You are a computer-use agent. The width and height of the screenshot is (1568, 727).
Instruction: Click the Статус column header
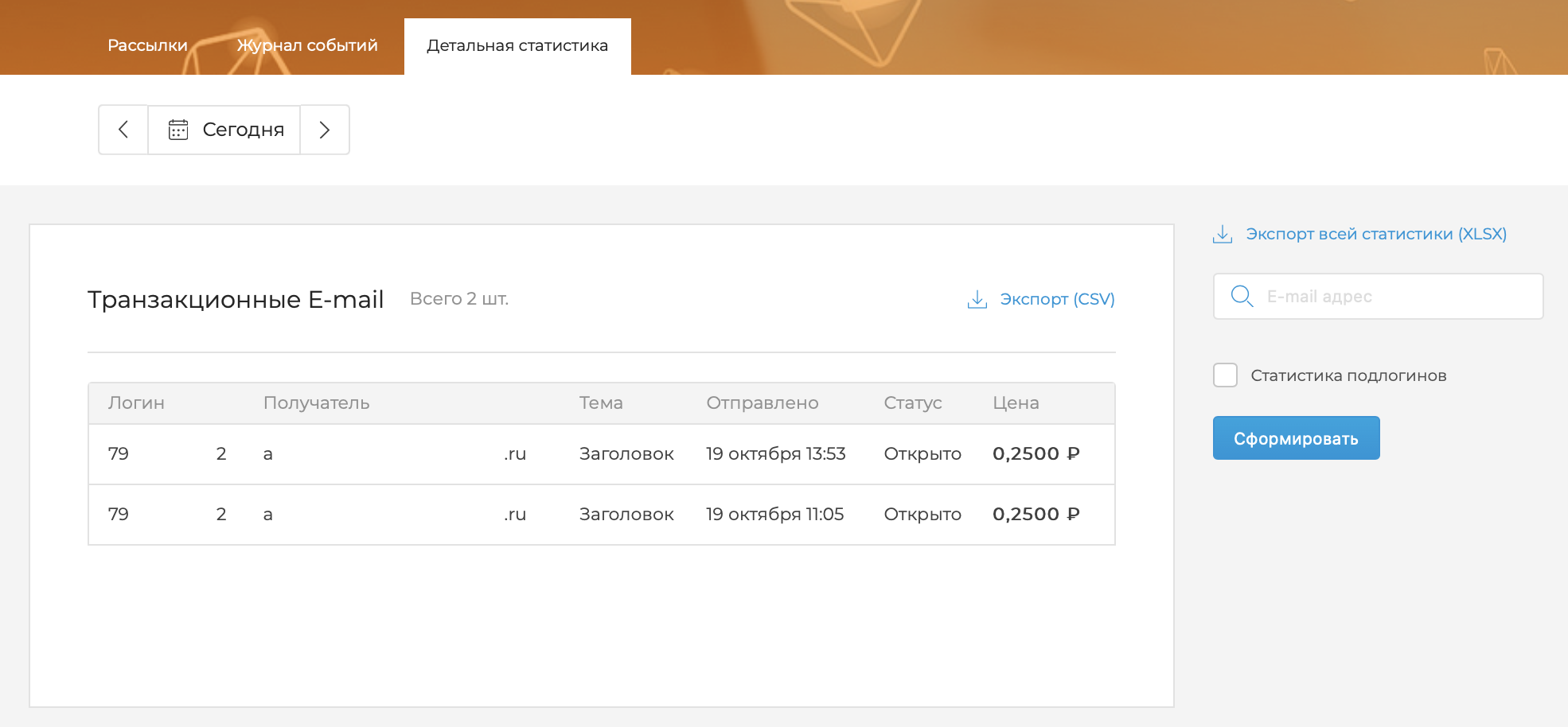912,403
